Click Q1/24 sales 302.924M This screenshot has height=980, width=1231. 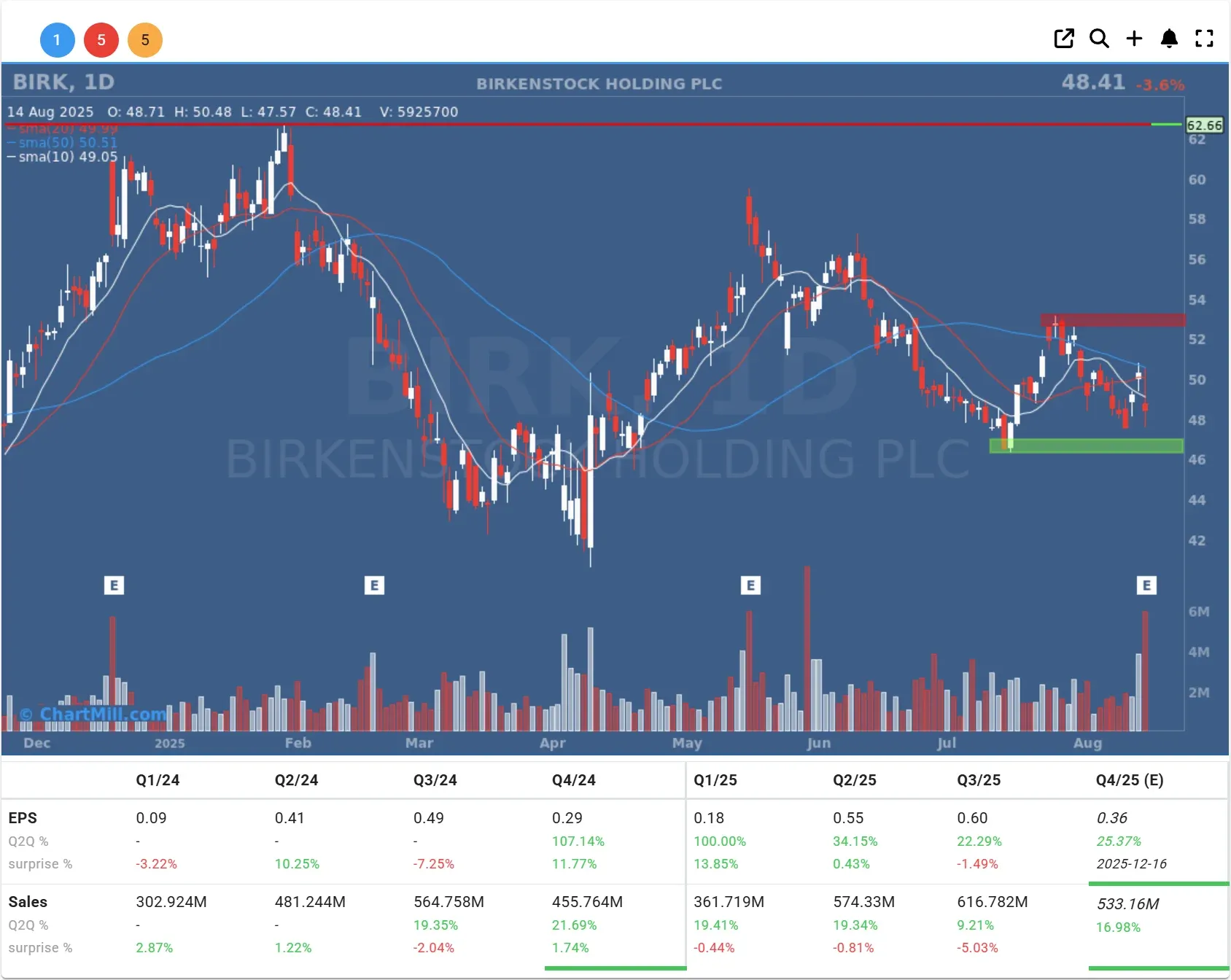click(171, 902)
